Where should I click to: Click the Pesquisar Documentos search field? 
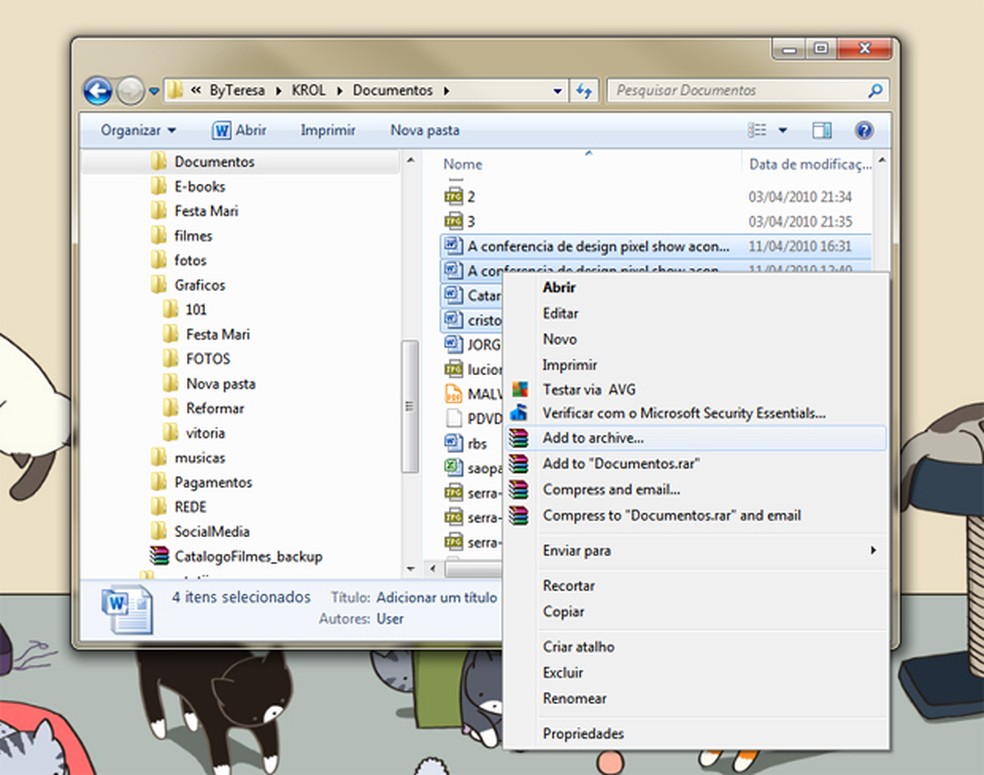735,91
